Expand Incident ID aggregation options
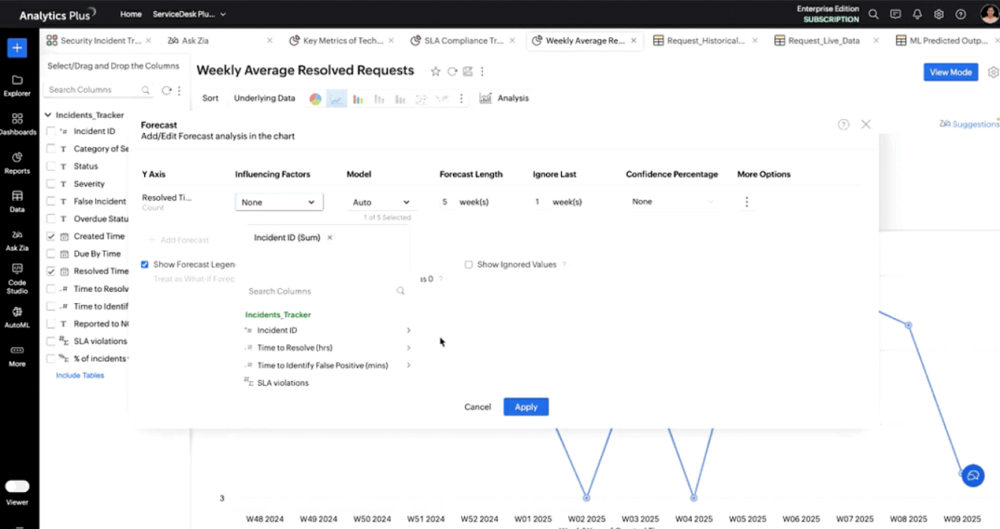This screenshot has width=1000, height=529. pos(408,331)
